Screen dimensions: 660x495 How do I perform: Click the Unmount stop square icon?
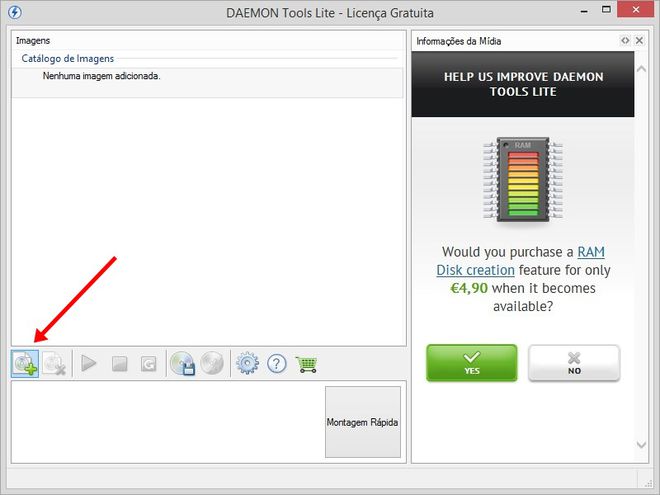120,363
